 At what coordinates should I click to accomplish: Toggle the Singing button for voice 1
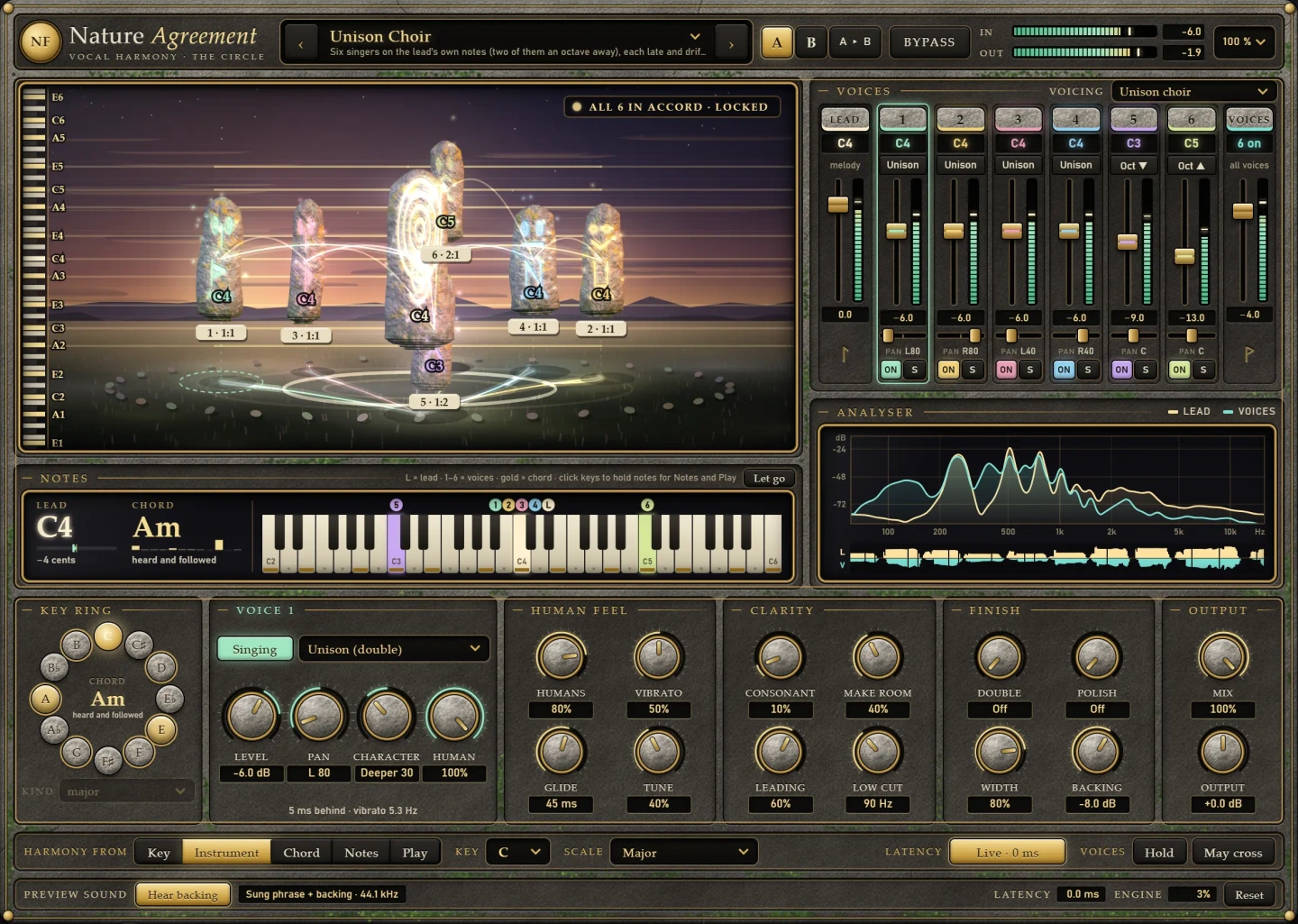tap(254, 649)
